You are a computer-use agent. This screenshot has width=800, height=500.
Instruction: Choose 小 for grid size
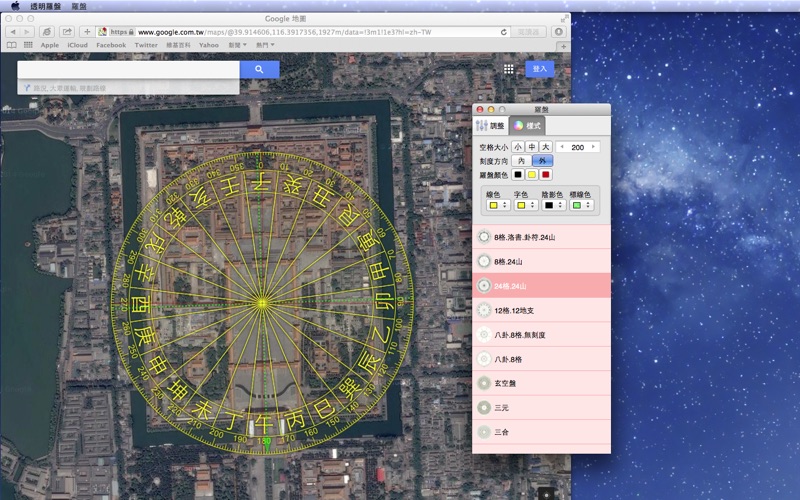coord(518,147)
